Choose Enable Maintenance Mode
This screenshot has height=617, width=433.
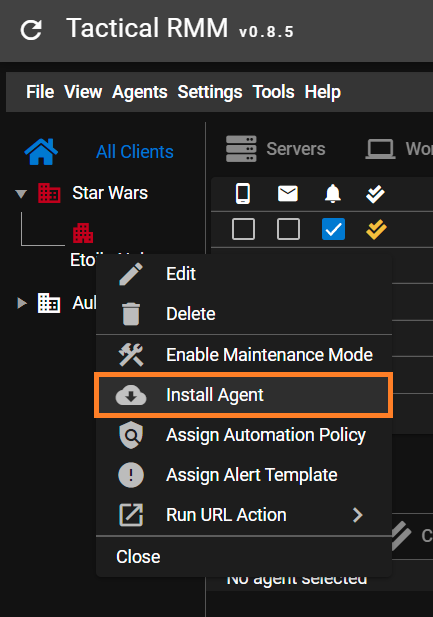[x=244, y=355]
